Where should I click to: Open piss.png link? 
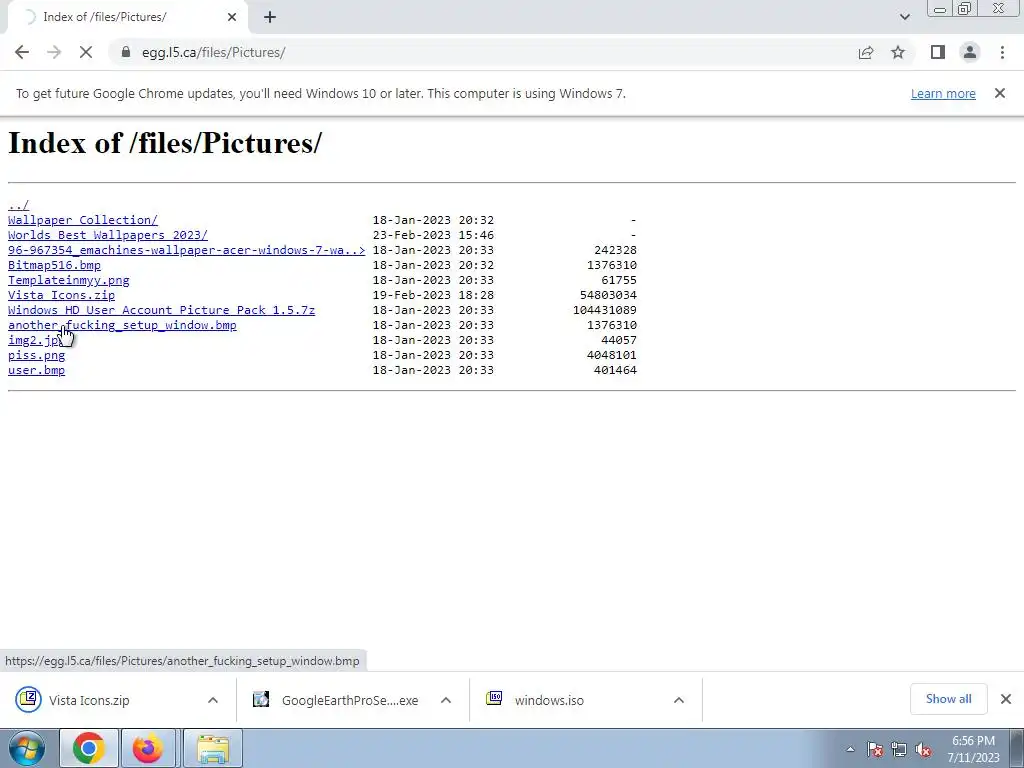click(37, 355)
